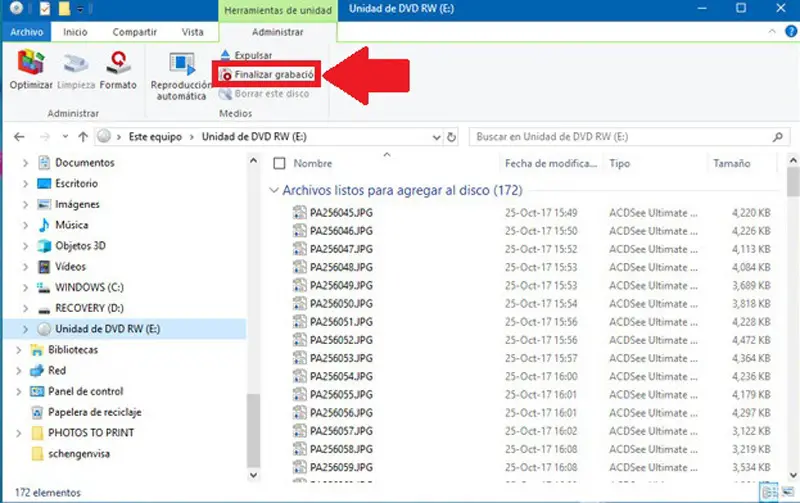Click the file list scrollbar down arrow
800x503 pixels.
(x=793, y=475)
